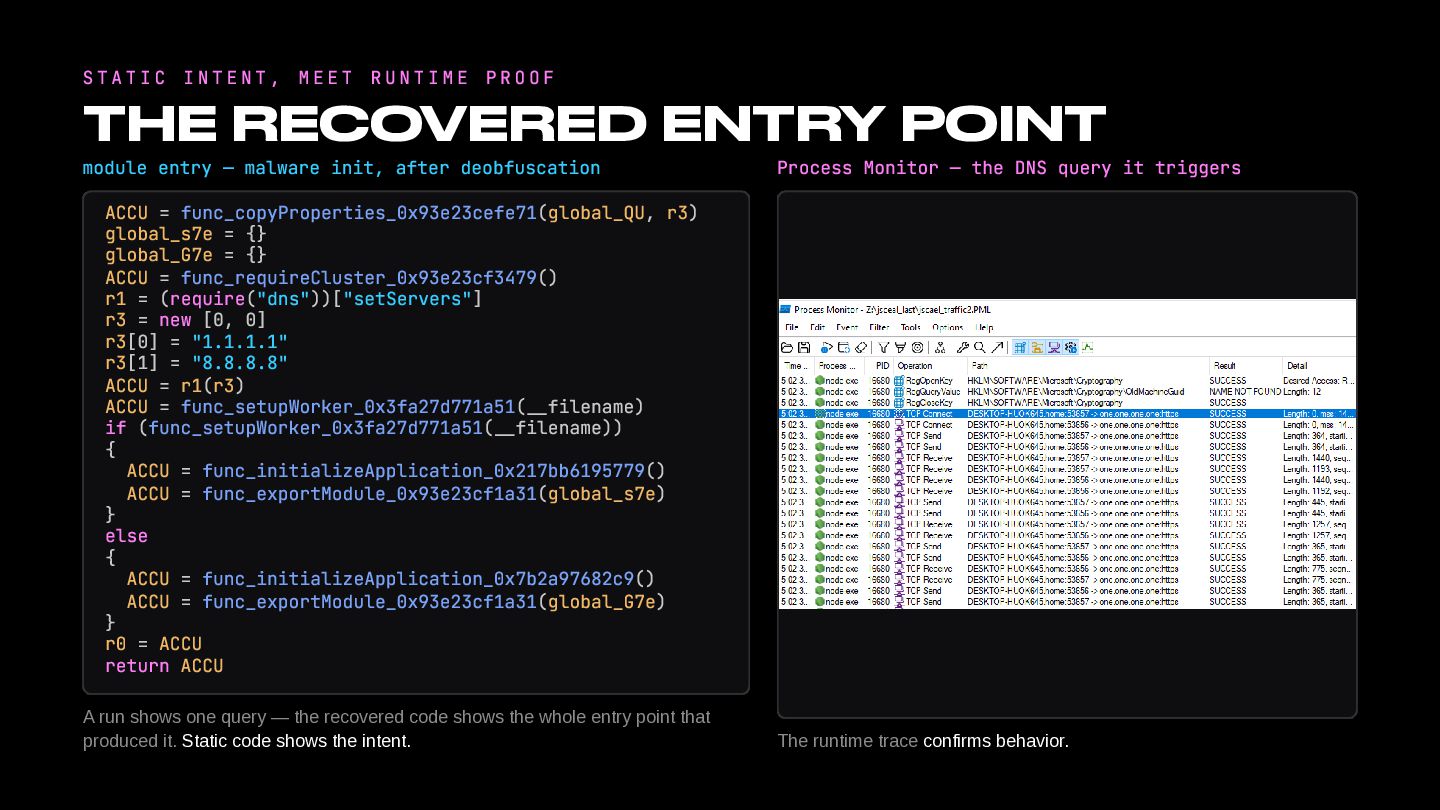
Task: Toggle Show Registry Activity button
Action: (x=1020, y=347)
